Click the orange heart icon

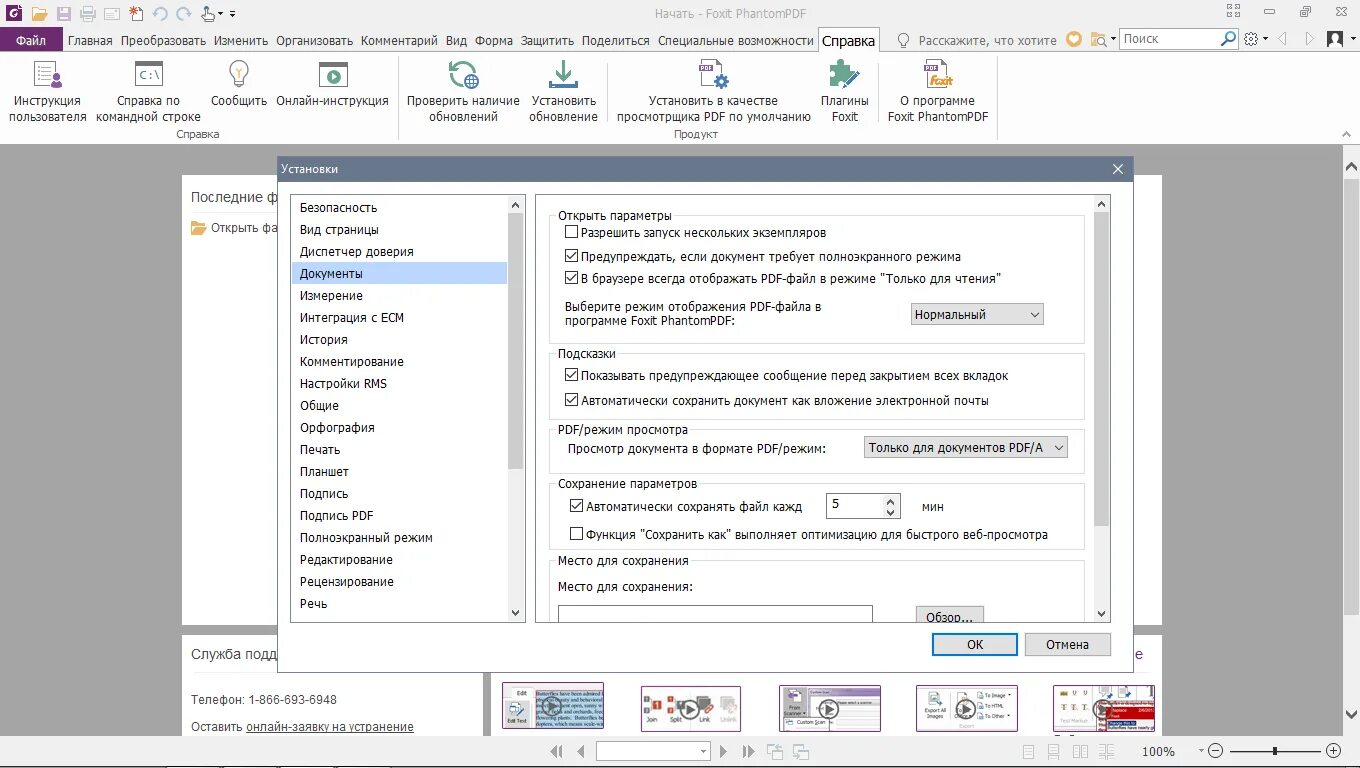pos(1074,39)
